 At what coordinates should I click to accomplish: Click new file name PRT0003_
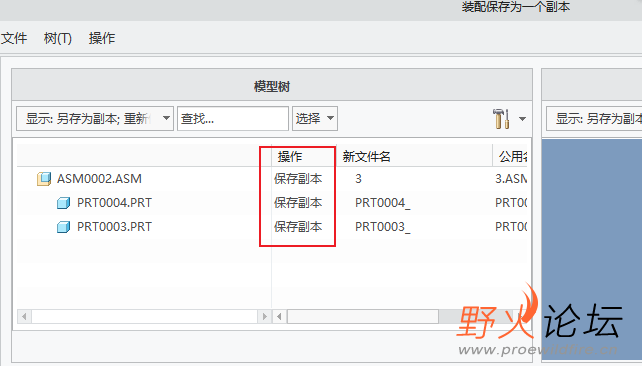coord(382,227)
